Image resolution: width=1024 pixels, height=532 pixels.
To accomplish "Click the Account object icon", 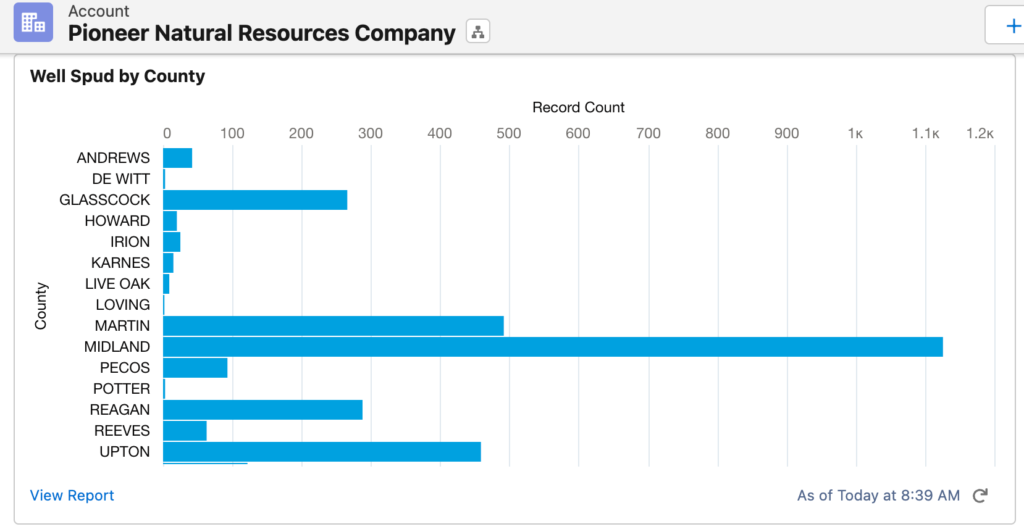I will pyautogui.click(x=33, y=22).
